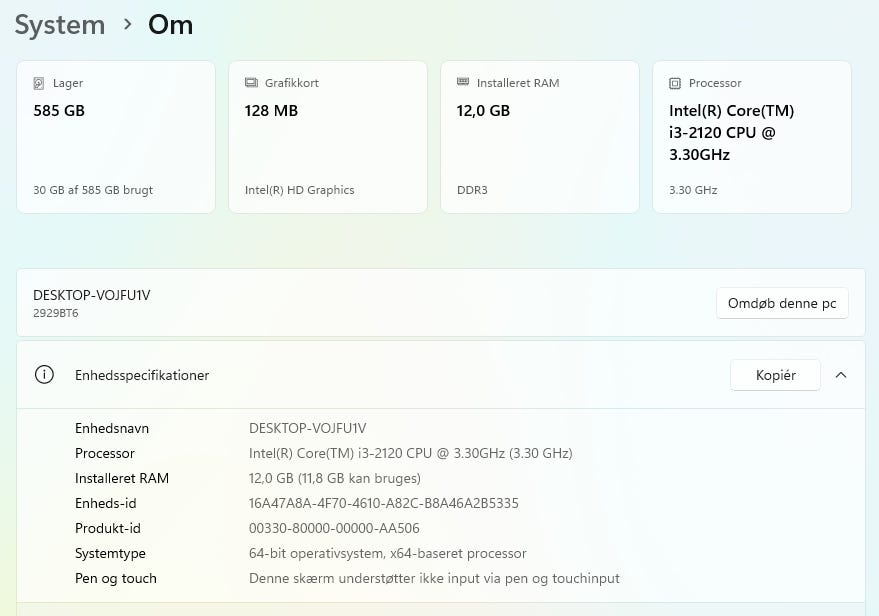Click the Enheds-id value text

tap(383, 503)
